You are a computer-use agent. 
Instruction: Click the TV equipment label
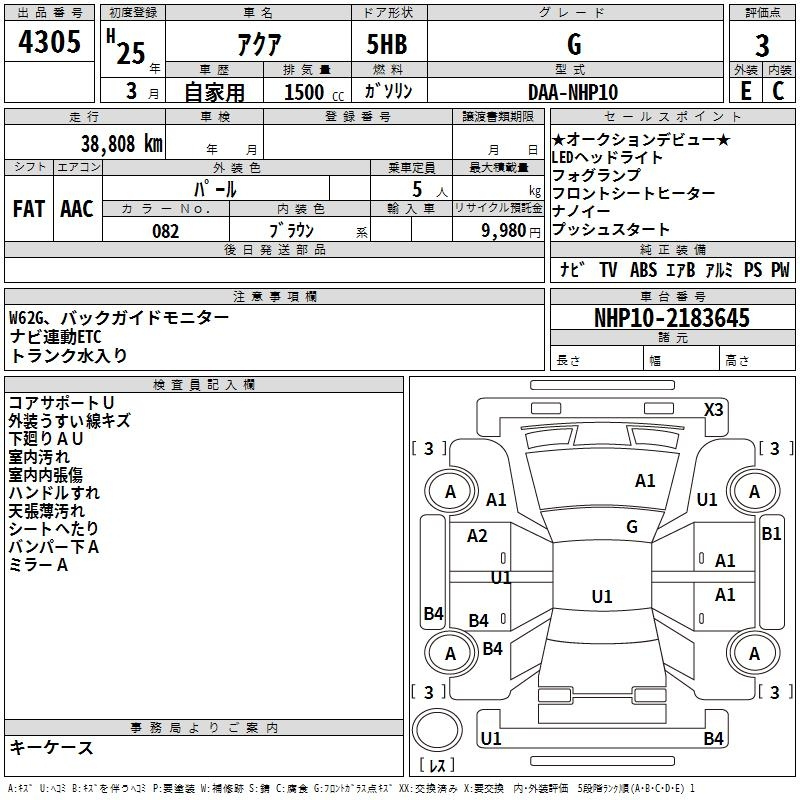pos(608,269)
